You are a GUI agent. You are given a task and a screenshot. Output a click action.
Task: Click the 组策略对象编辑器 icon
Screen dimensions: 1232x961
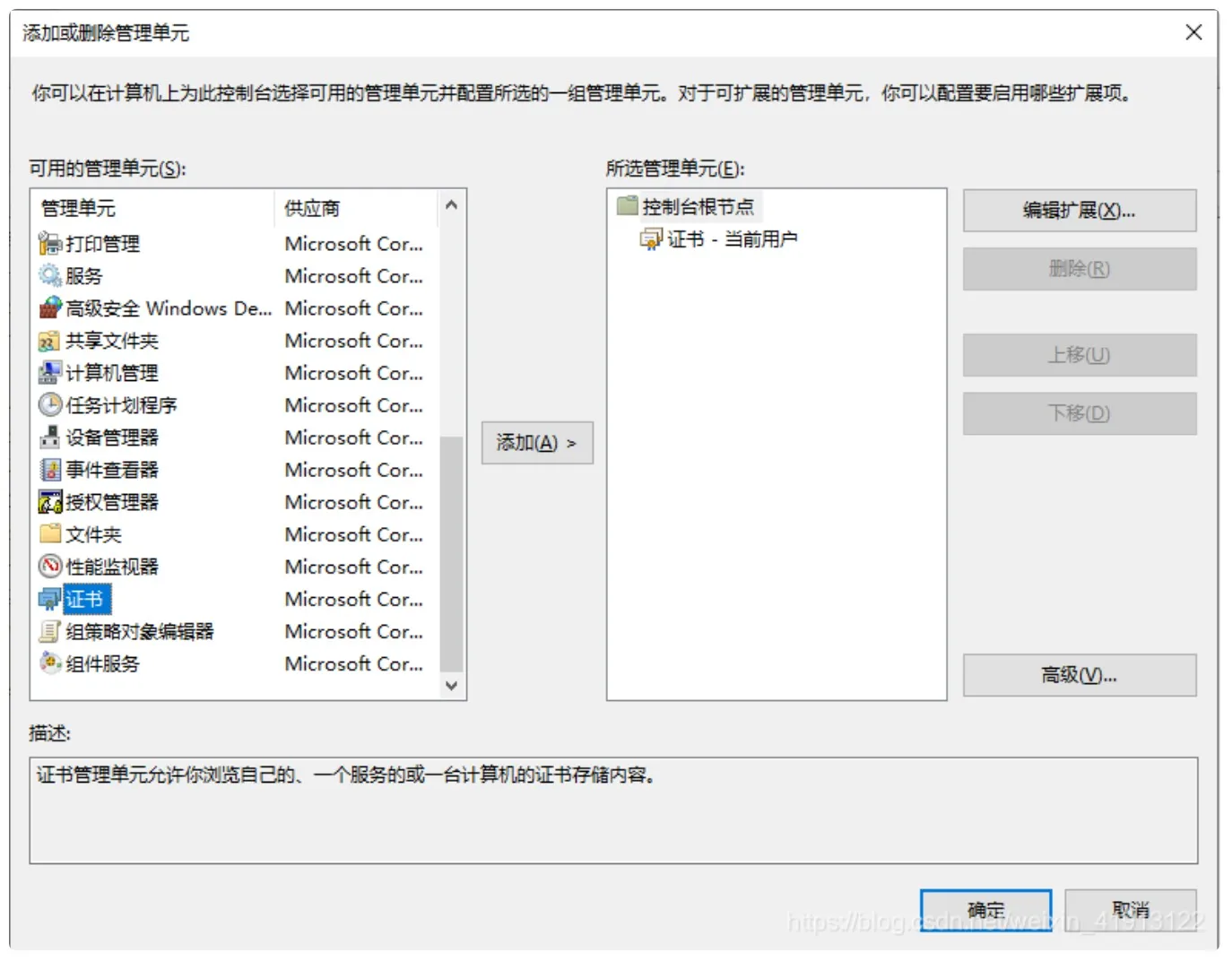pos(50,631)
